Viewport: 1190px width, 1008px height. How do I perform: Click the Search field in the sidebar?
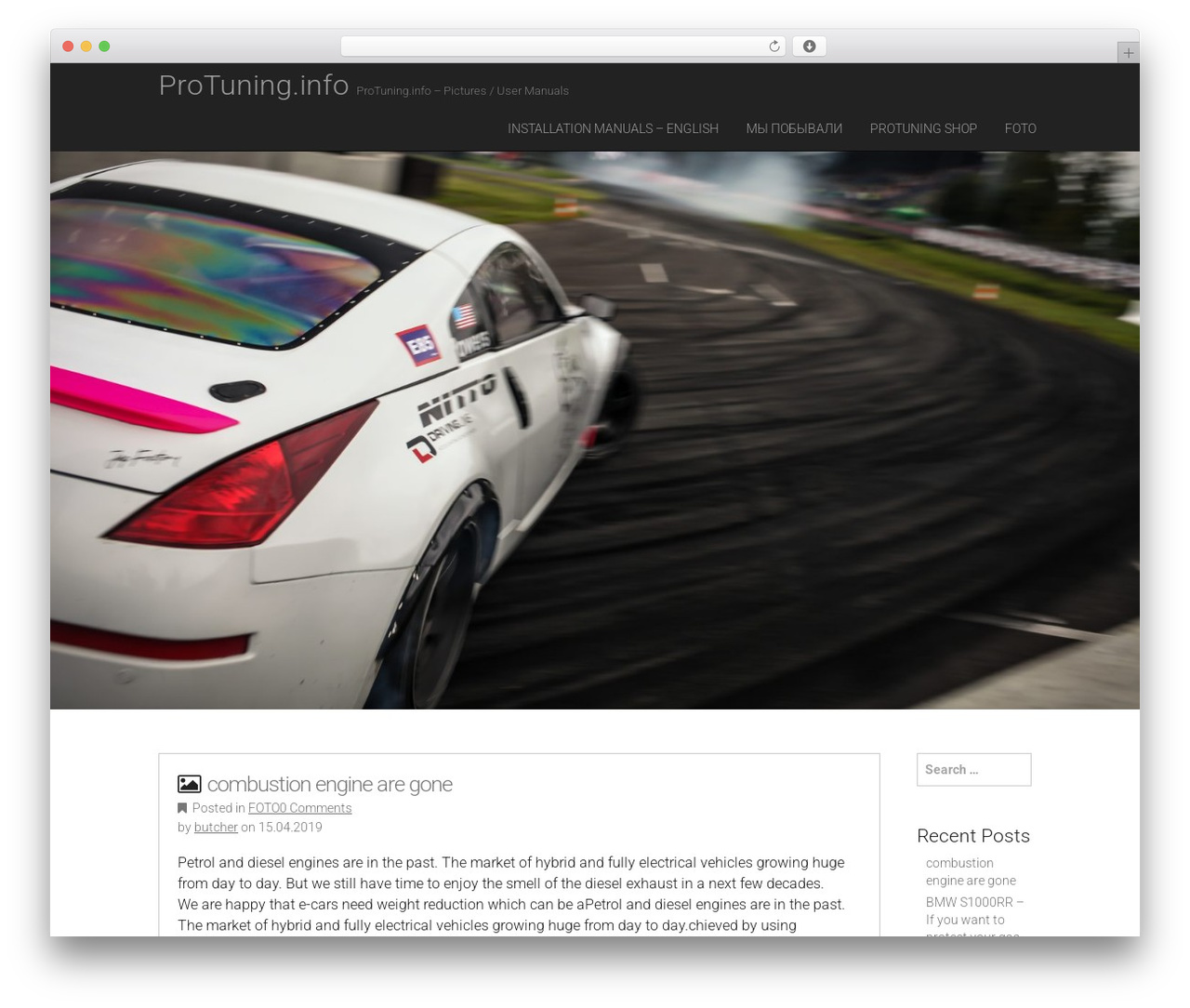973,770
